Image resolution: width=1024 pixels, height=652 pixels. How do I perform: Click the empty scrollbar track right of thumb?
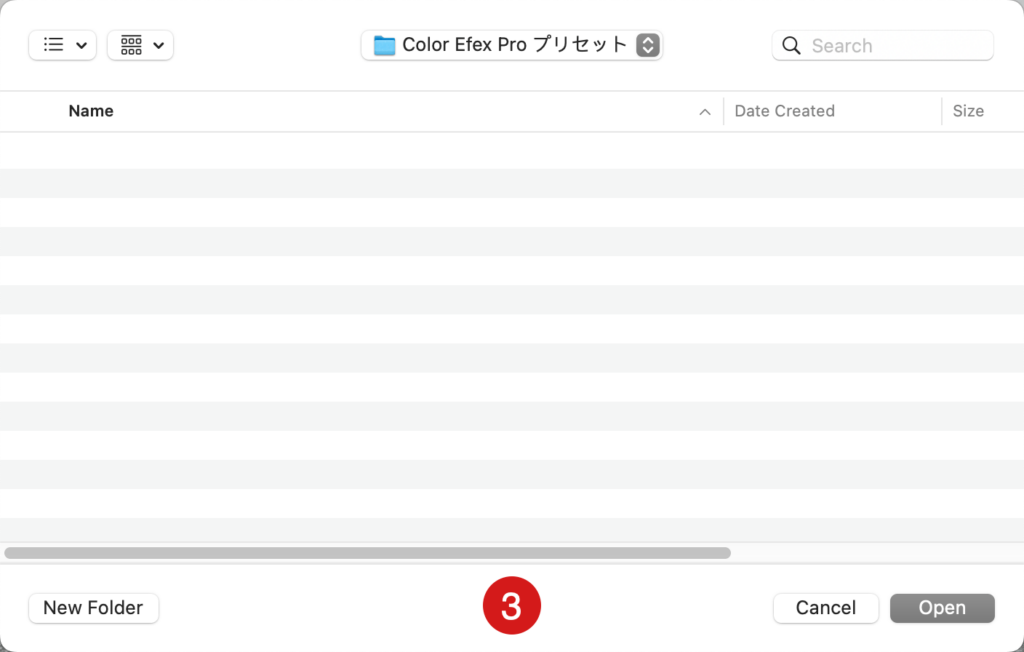(x=875, y=553)
